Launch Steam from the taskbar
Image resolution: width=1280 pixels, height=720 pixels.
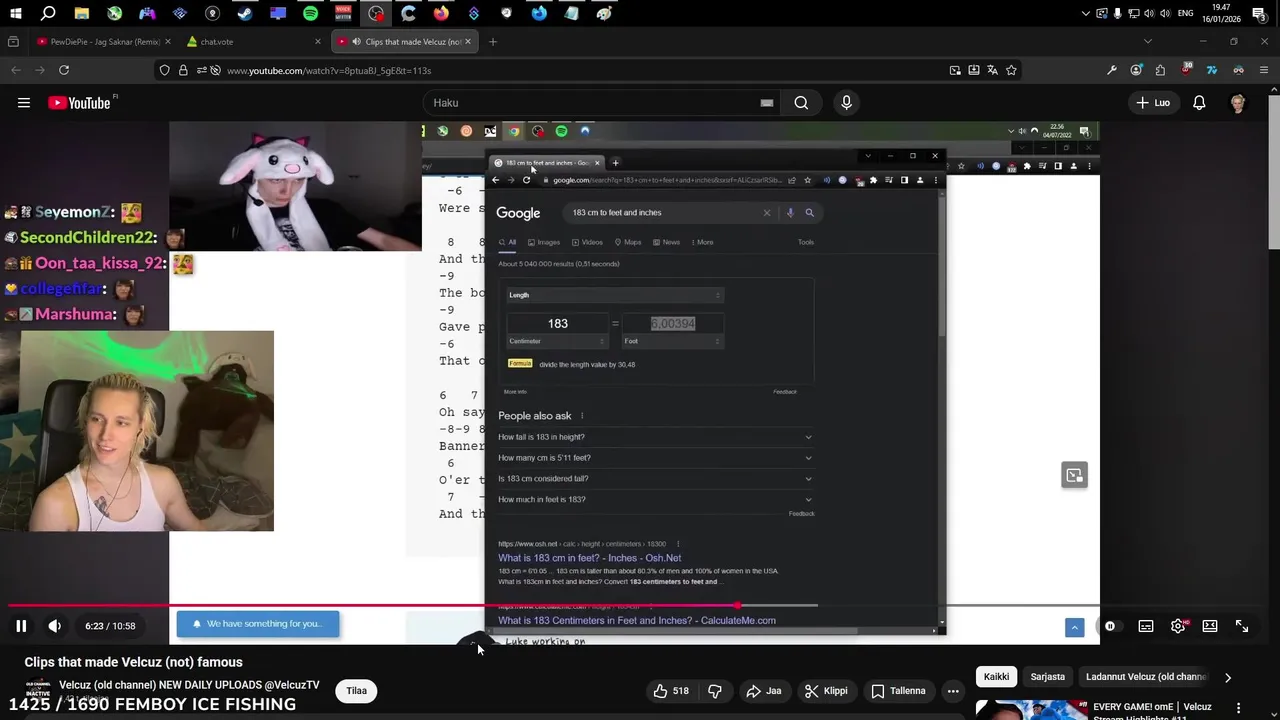[x=245, y=14]
